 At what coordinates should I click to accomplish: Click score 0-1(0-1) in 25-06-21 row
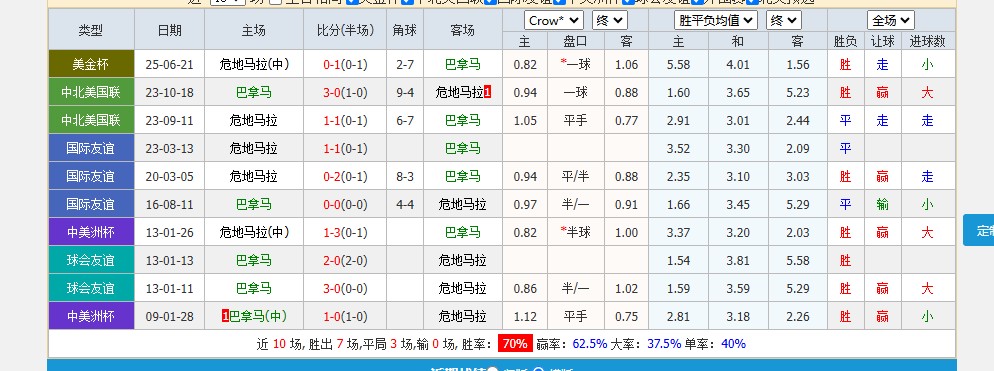tap(345, 65)
